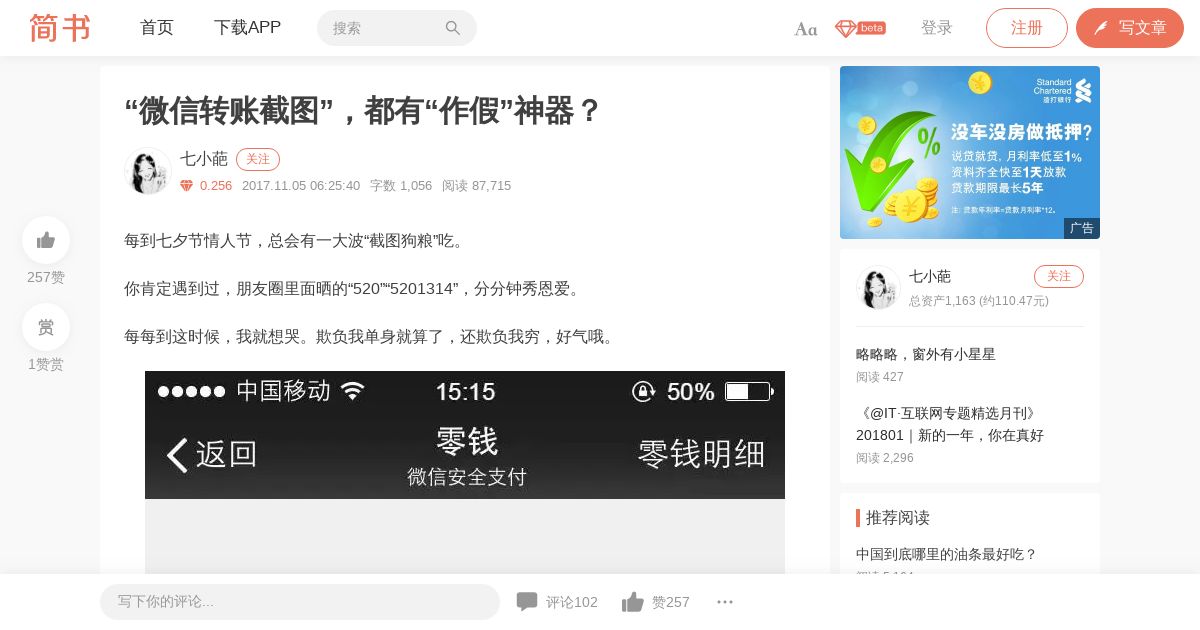Click the 写下你的评论 comment input box
The image size is (1200, 630).
300,602
